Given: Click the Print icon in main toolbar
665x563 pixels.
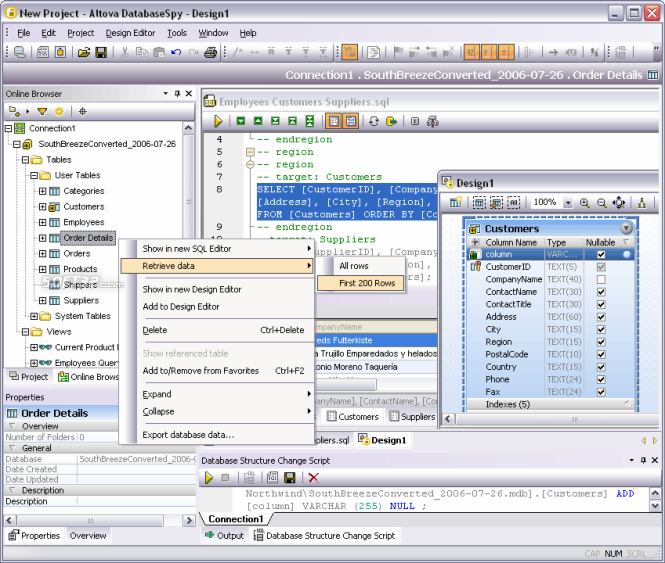Looking at the screenshot, I should click(210, 53).
